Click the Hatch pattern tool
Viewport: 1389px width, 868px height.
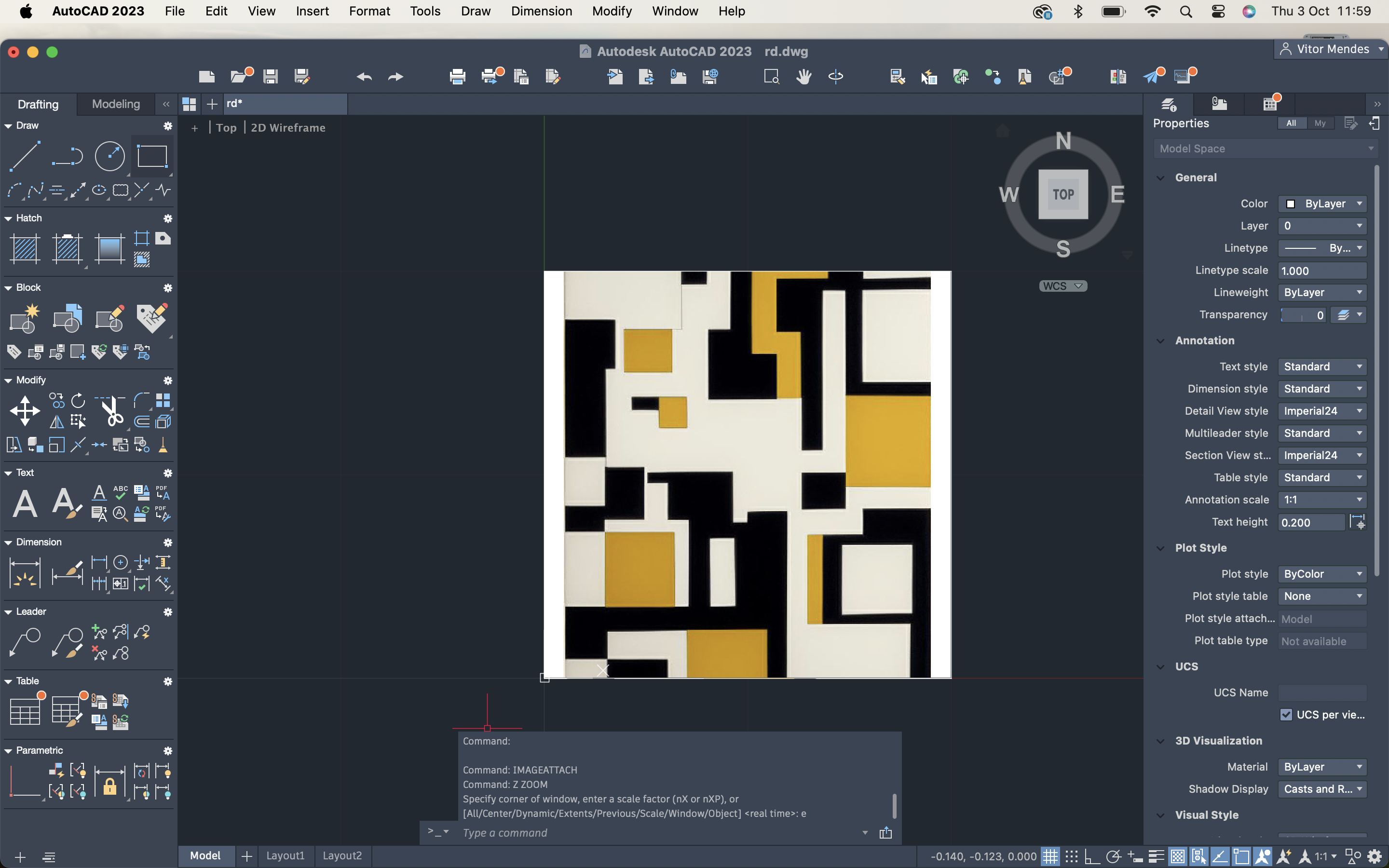(x=25, y=249)
